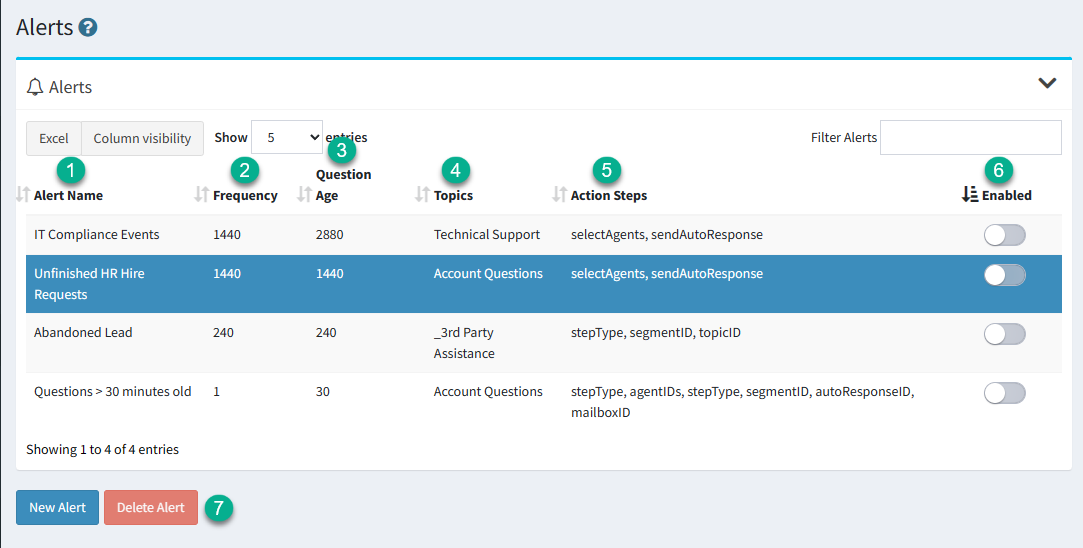Click sort arrows icon next to Frequency
1083x548 pixels.
202,195
